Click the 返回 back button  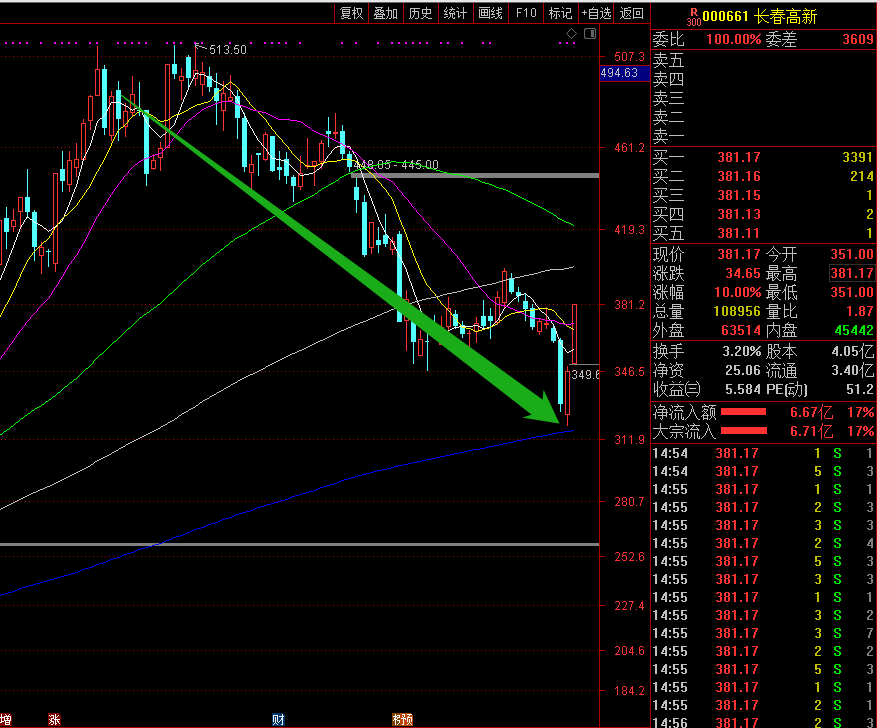click(632, 13)
